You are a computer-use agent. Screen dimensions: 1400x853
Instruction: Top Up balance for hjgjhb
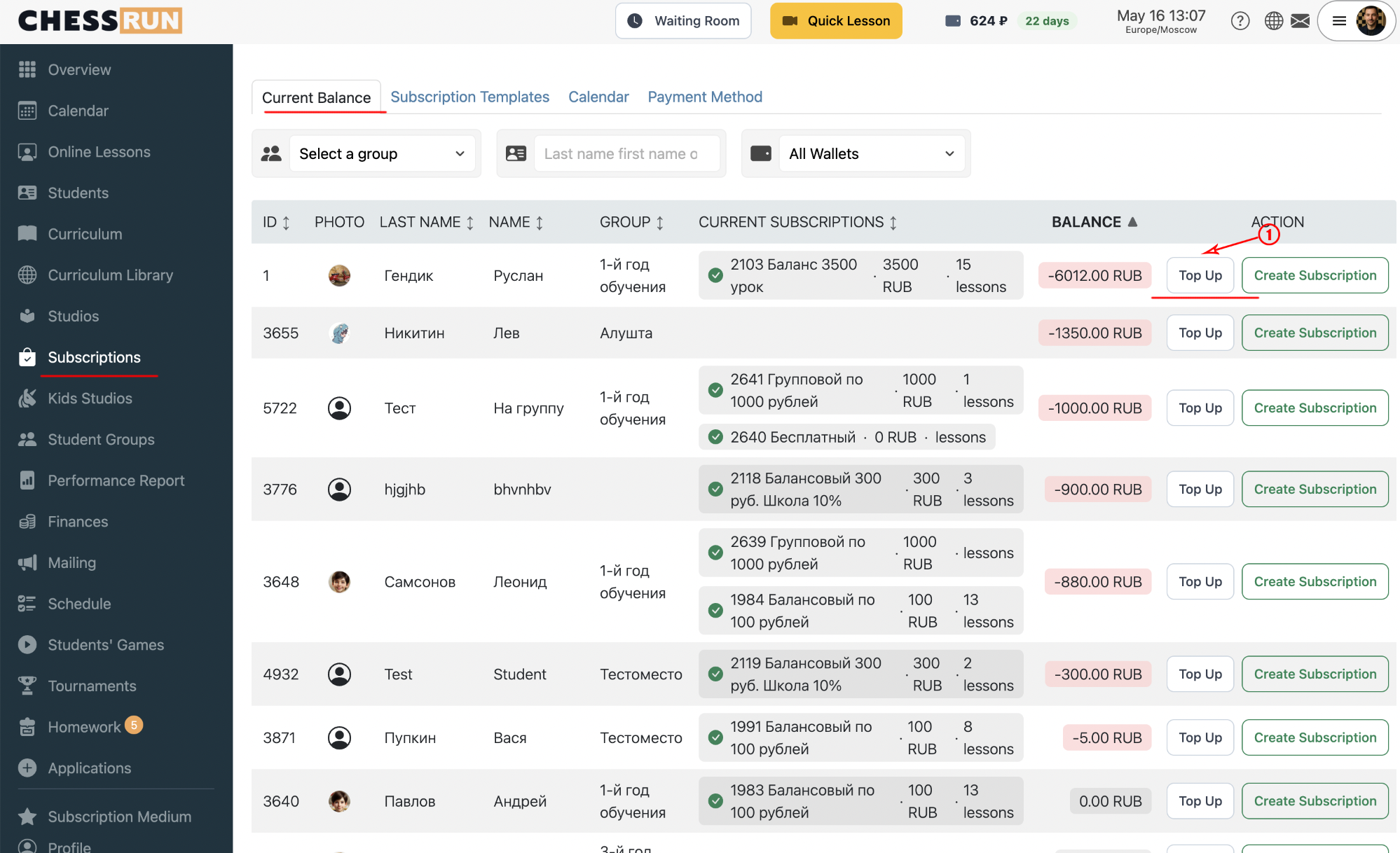[x=1200, y=489]
